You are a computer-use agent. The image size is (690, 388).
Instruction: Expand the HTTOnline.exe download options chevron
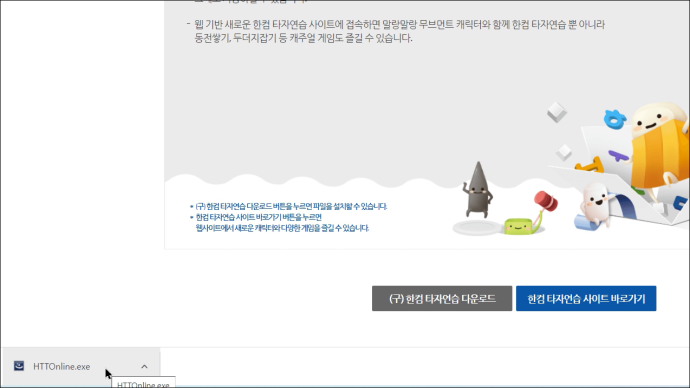[144, 366]
